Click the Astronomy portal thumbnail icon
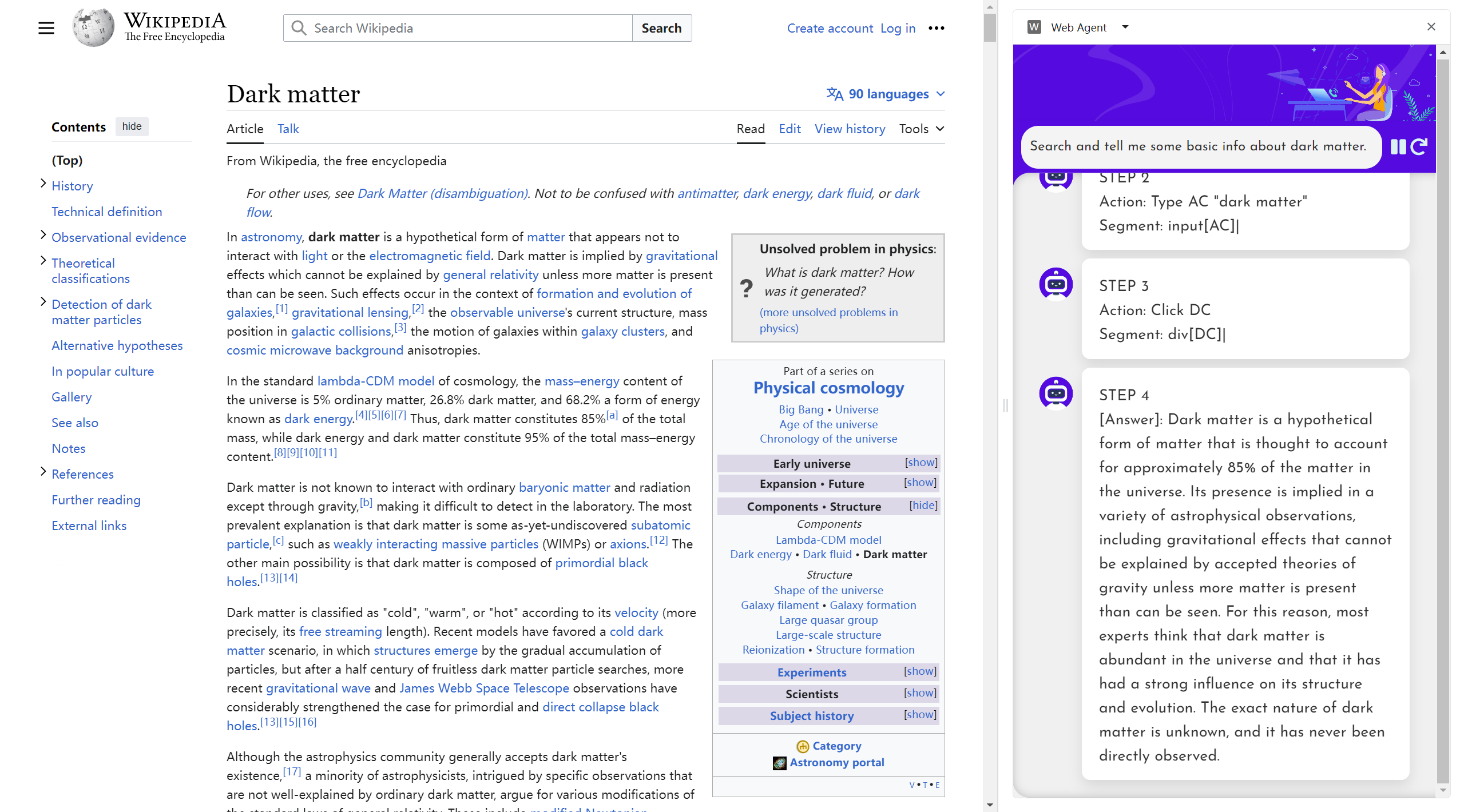Viewport: 1464px width, 812px height. [x=779, y=763]
